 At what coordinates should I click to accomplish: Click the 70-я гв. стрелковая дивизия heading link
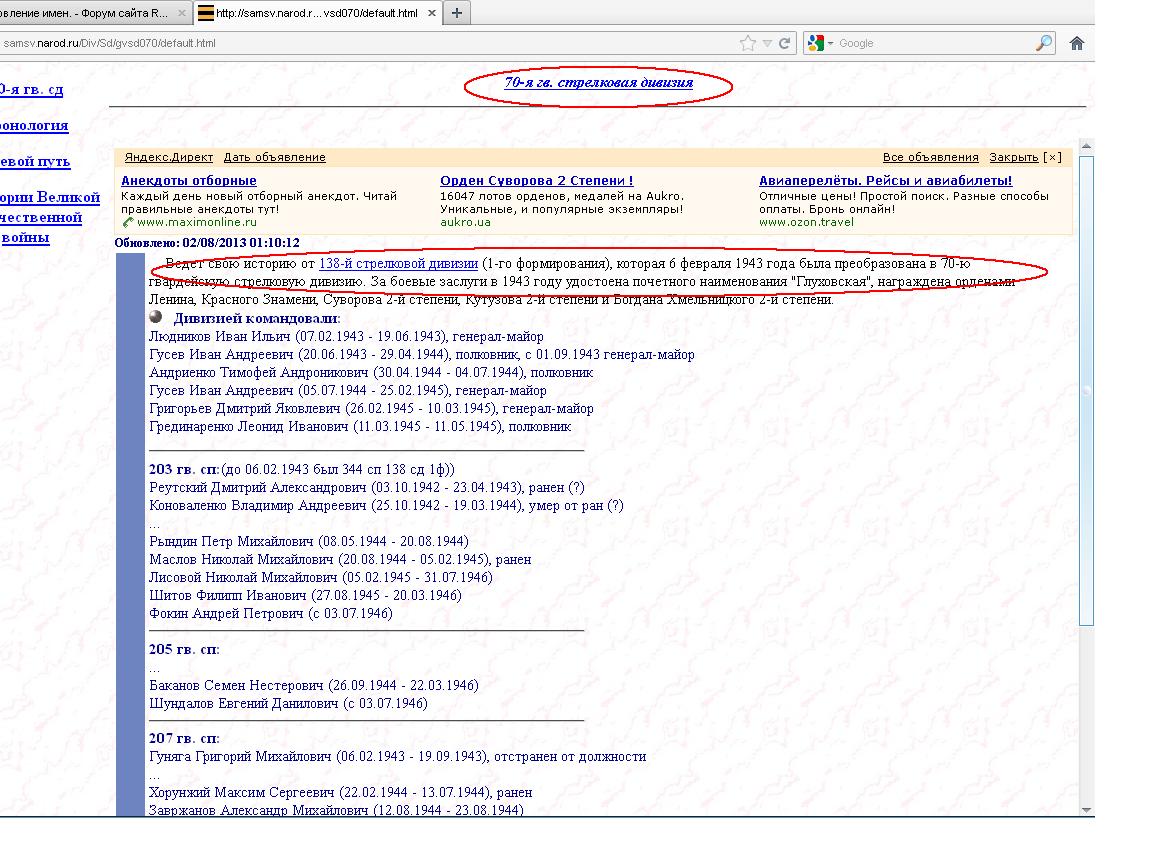coord(598,83)
